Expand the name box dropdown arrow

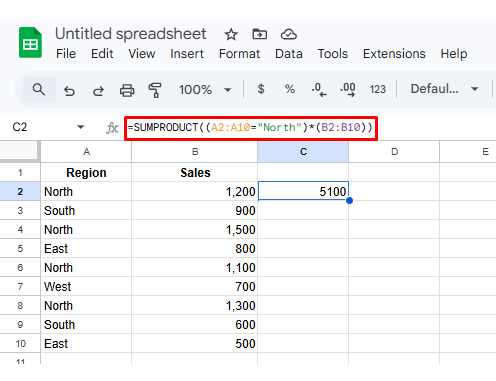coord(80,127)
